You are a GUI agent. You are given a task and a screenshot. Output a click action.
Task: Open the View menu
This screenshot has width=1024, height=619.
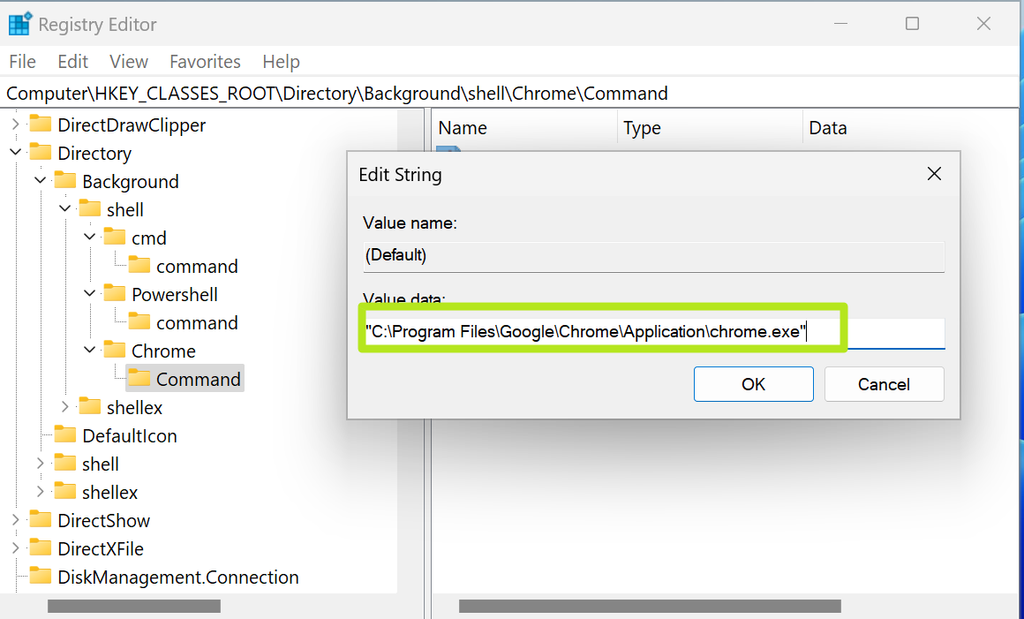coord(128,61)
